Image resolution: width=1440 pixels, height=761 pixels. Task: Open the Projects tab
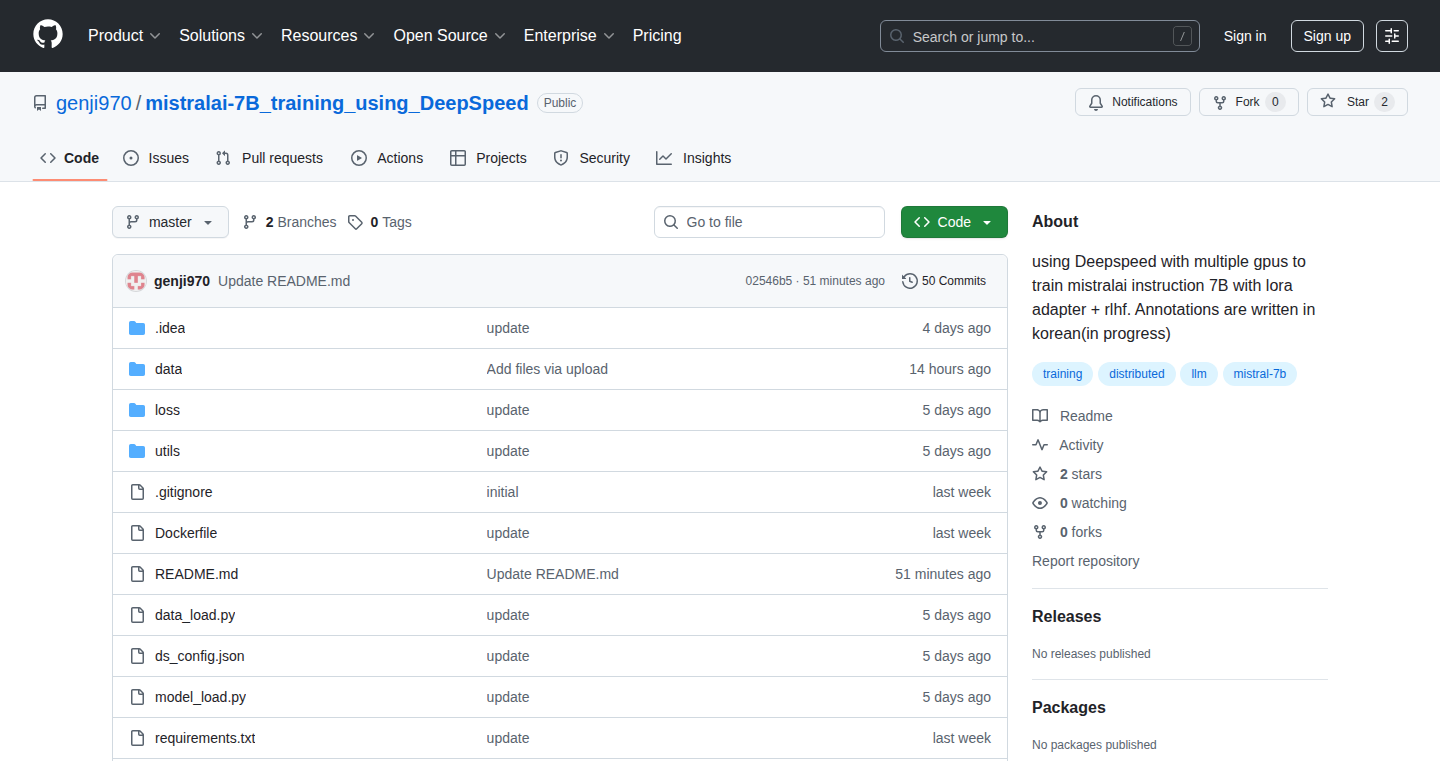tap(488, 158)
